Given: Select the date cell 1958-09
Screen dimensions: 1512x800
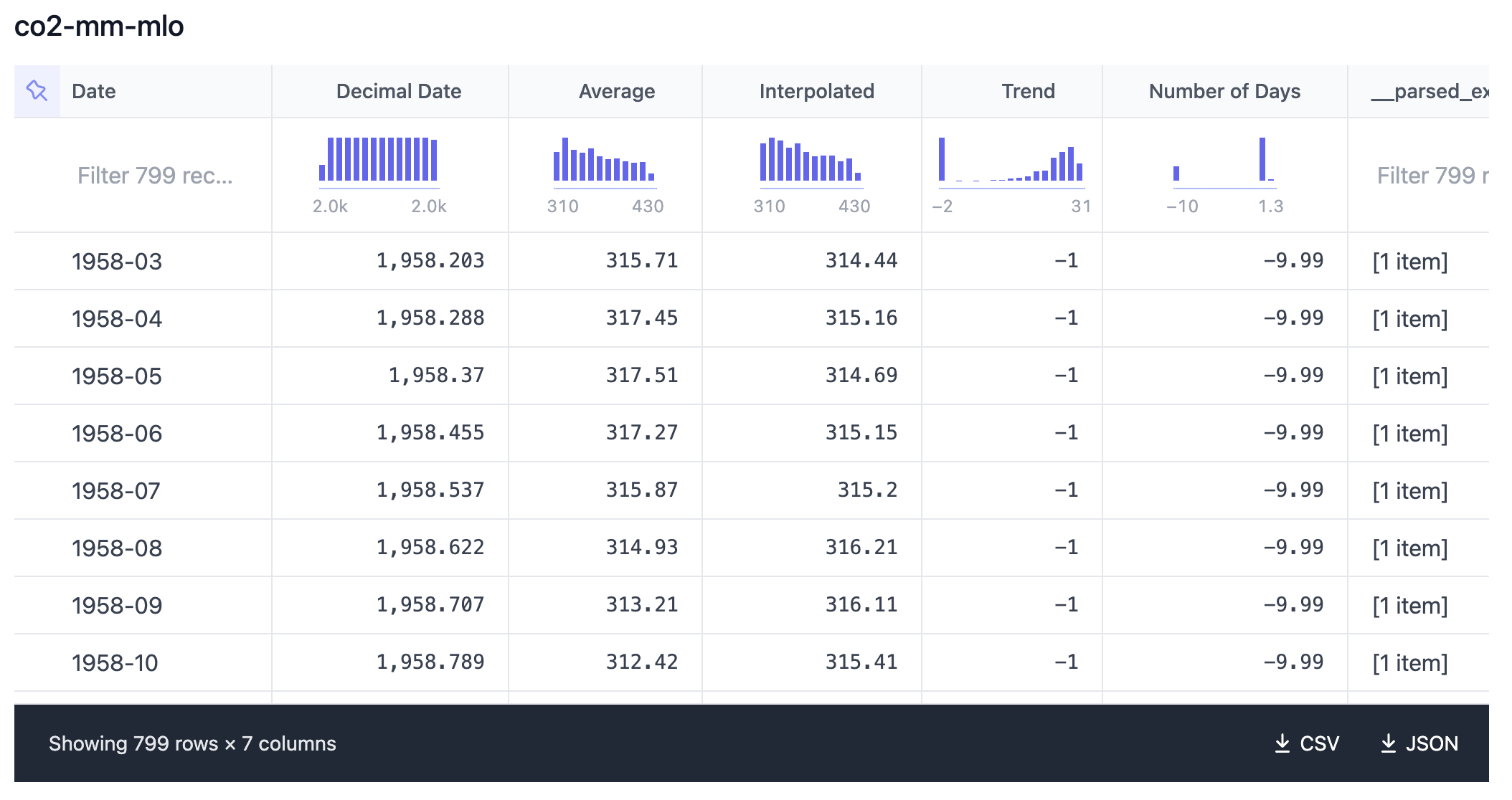Looking at the screenshot, I should coord(117,606).
